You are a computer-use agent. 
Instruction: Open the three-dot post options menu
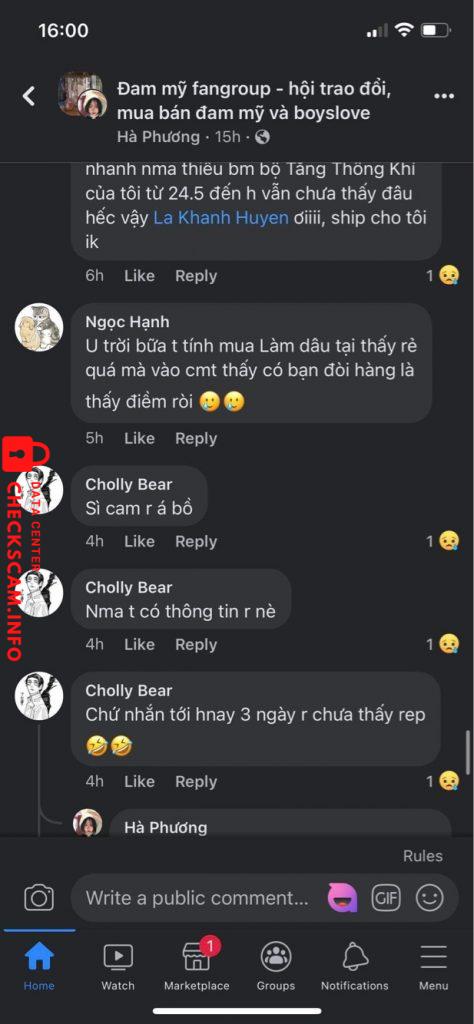pos(444,97)
